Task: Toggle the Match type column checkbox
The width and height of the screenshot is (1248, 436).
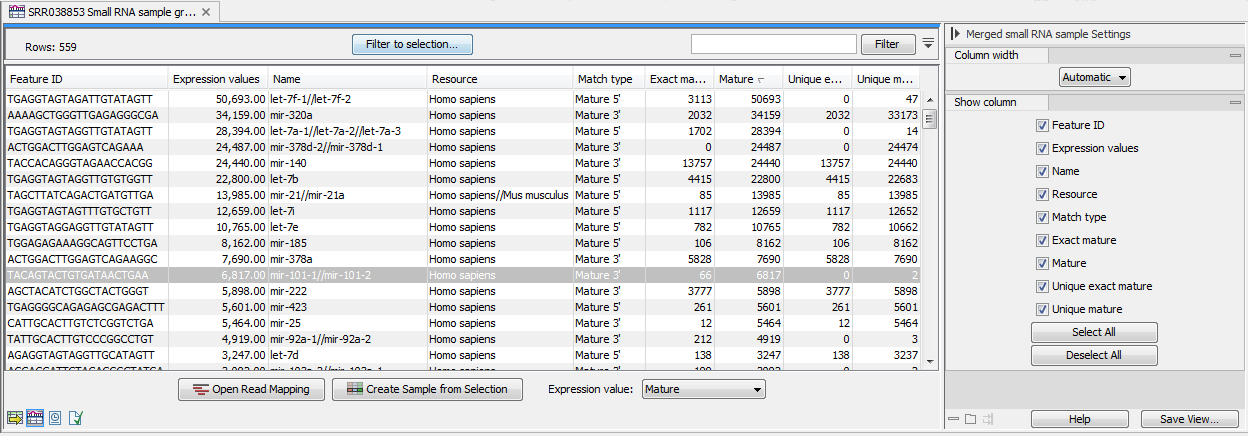Action: pos(1043,218)
